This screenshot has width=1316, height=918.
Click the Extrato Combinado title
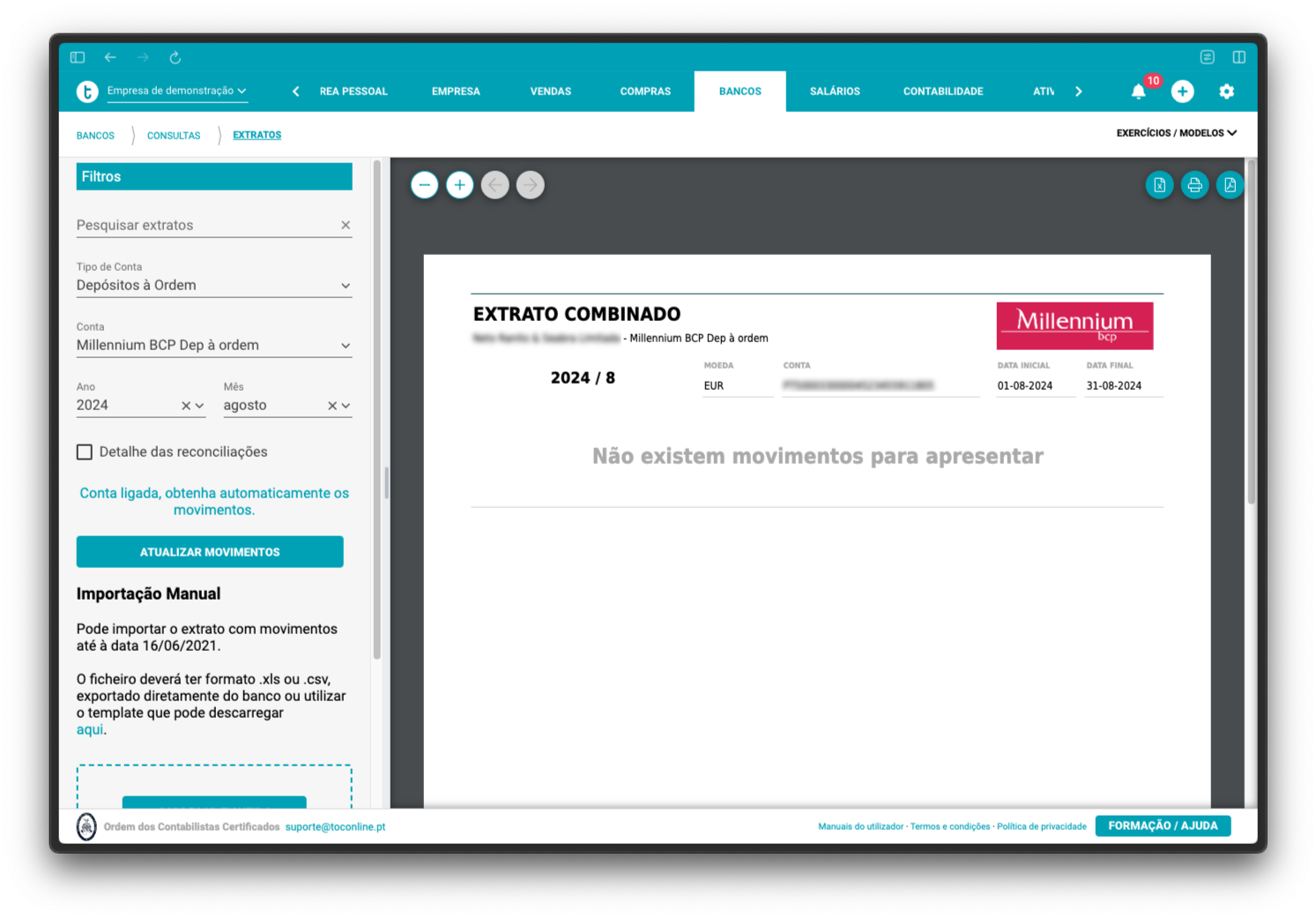pyautogui.click(x=577, y=315)
